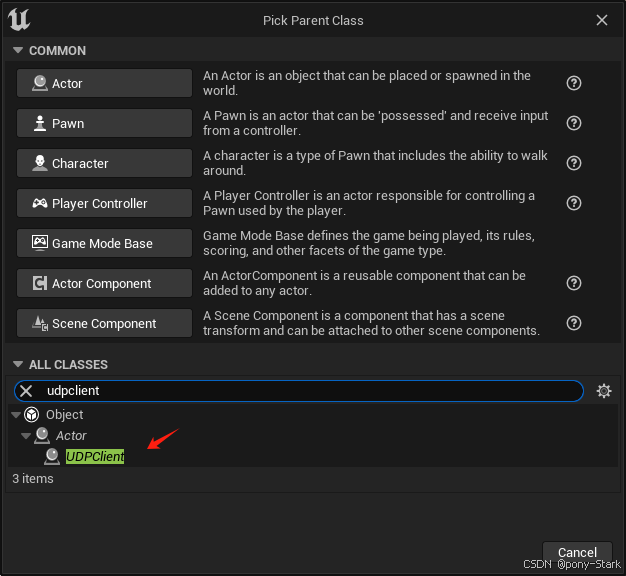Pick Scene Component parent class button
This screenshot has height=576, width=626.
[104, 323]
